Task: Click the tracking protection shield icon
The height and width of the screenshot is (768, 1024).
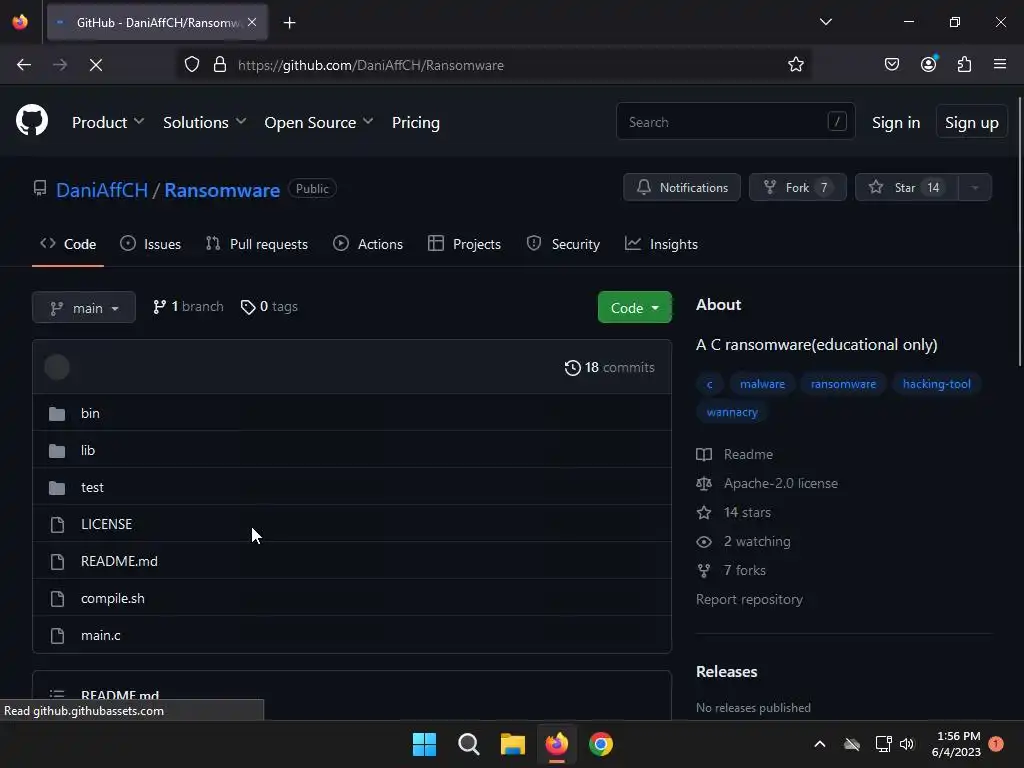Action: (x=191, y=65)
